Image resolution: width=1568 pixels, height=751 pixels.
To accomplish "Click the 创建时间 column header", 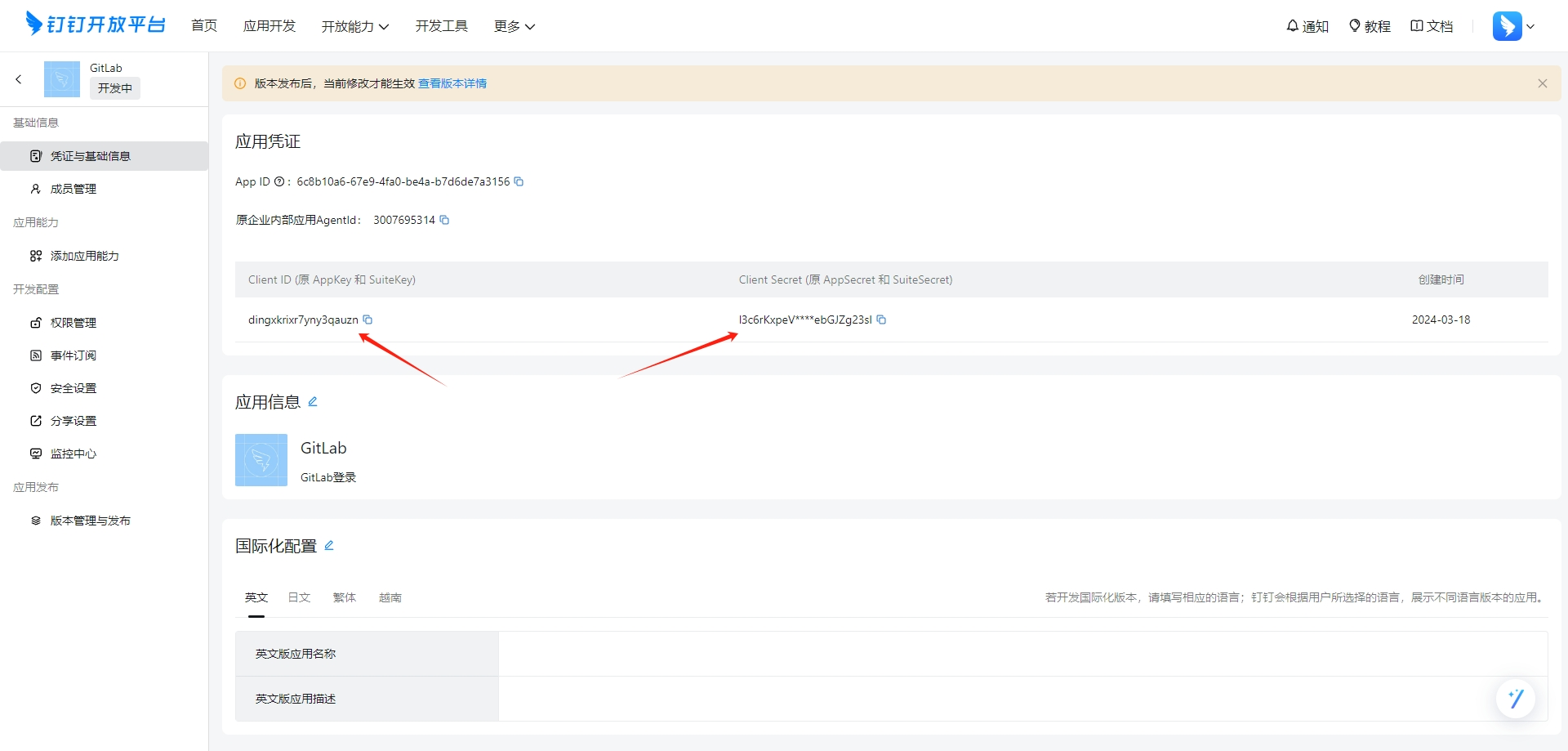I will pos(1441,279).
